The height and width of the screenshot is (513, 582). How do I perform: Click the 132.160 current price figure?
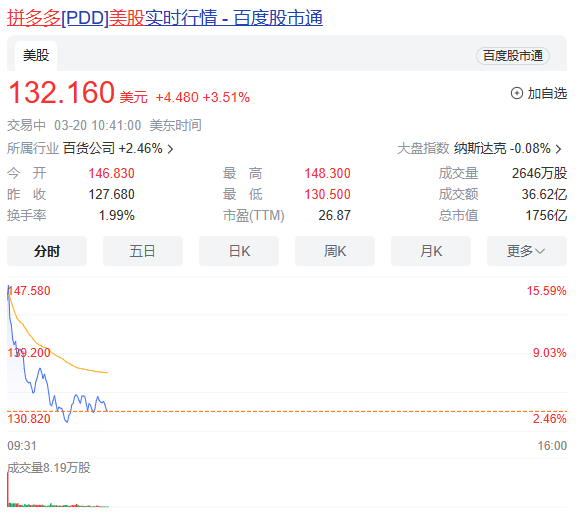[61, 92]
